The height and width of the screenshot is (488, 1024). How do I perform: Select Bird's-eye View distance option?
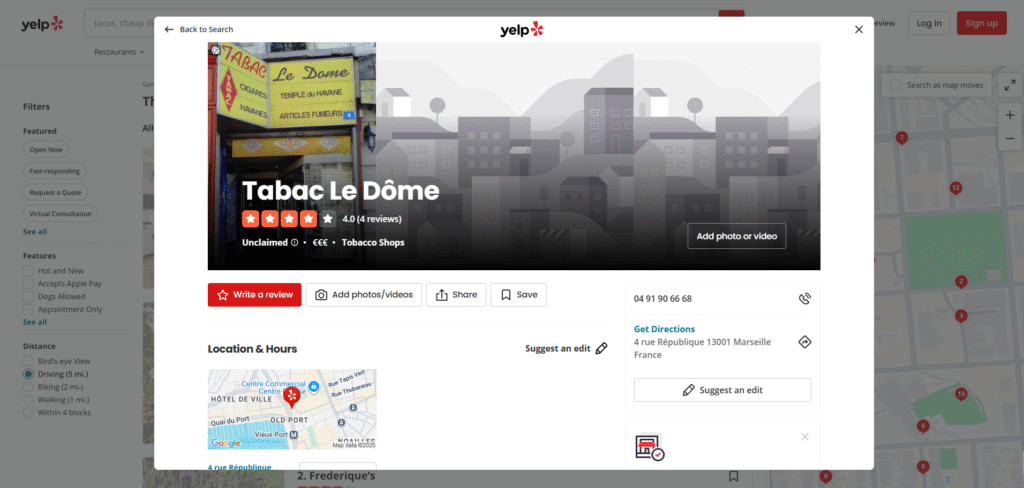point(28,361)
